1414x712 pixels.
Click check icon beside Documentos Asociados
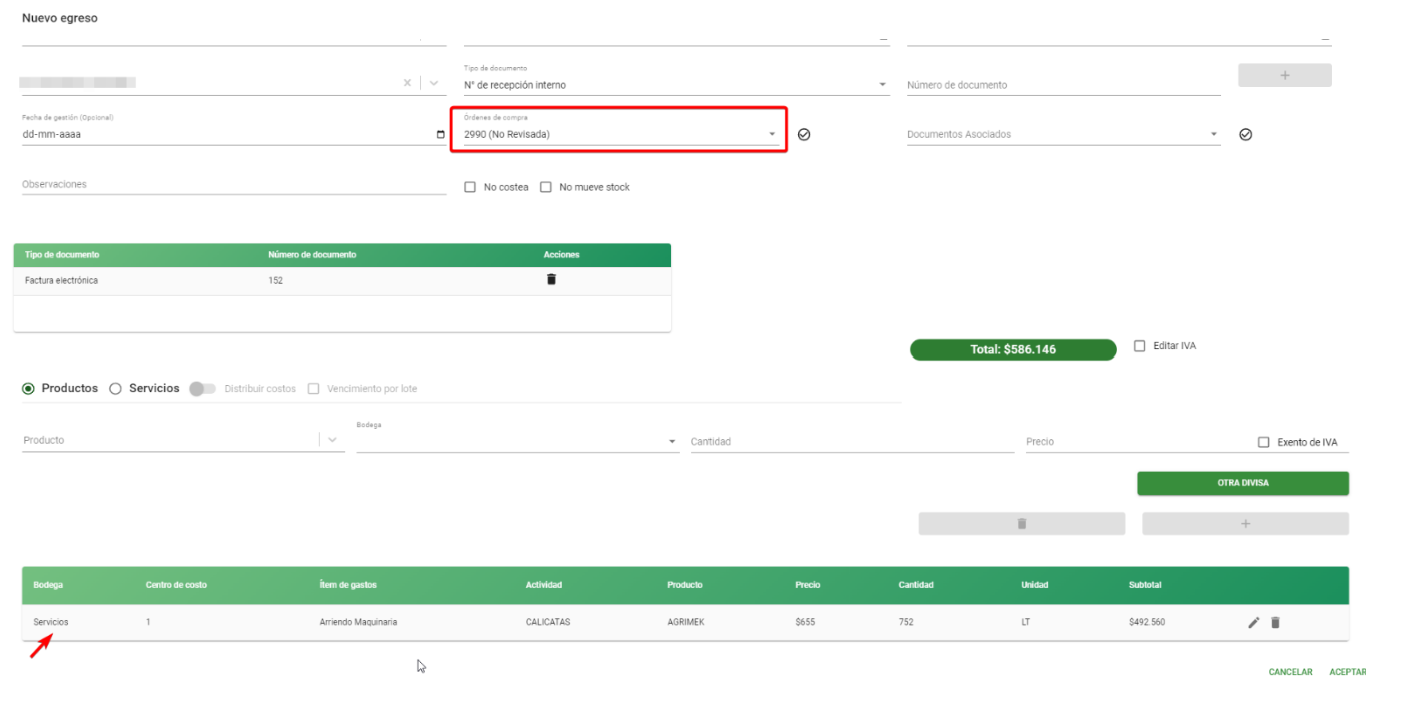[x=1245, y=134]
